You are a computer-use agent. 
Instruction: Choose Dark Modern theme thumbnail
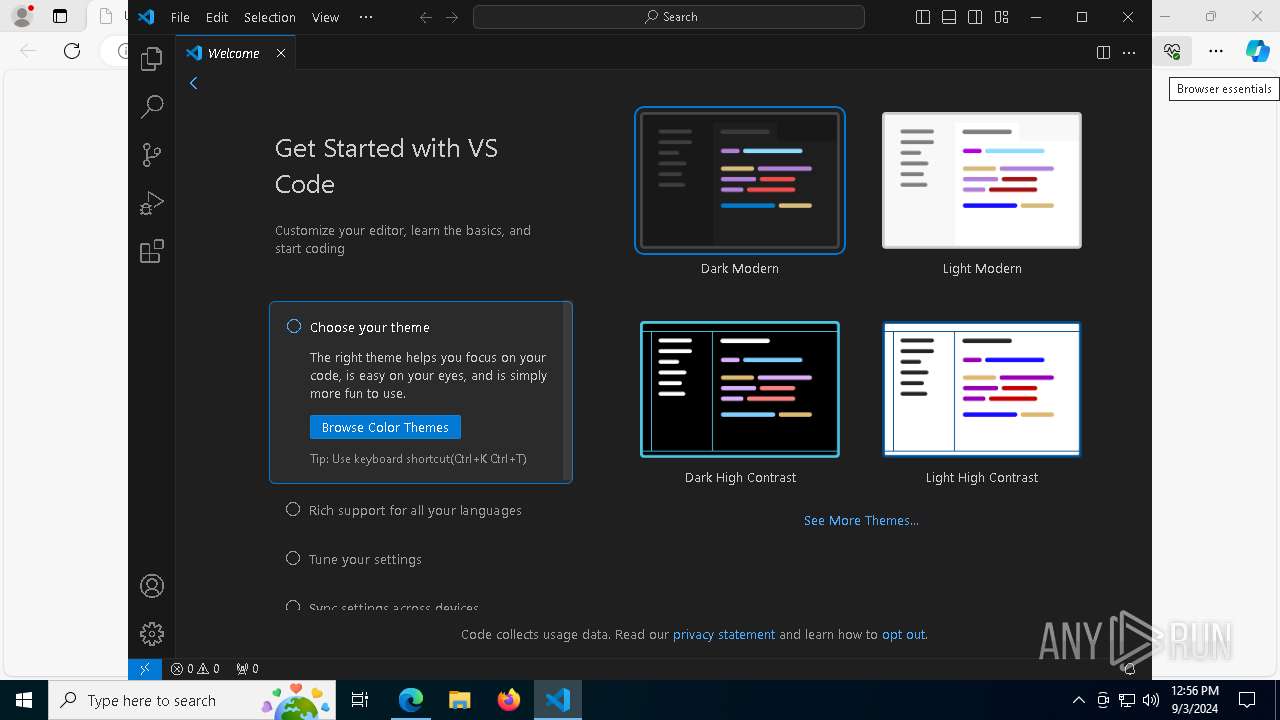pos(740,180)
